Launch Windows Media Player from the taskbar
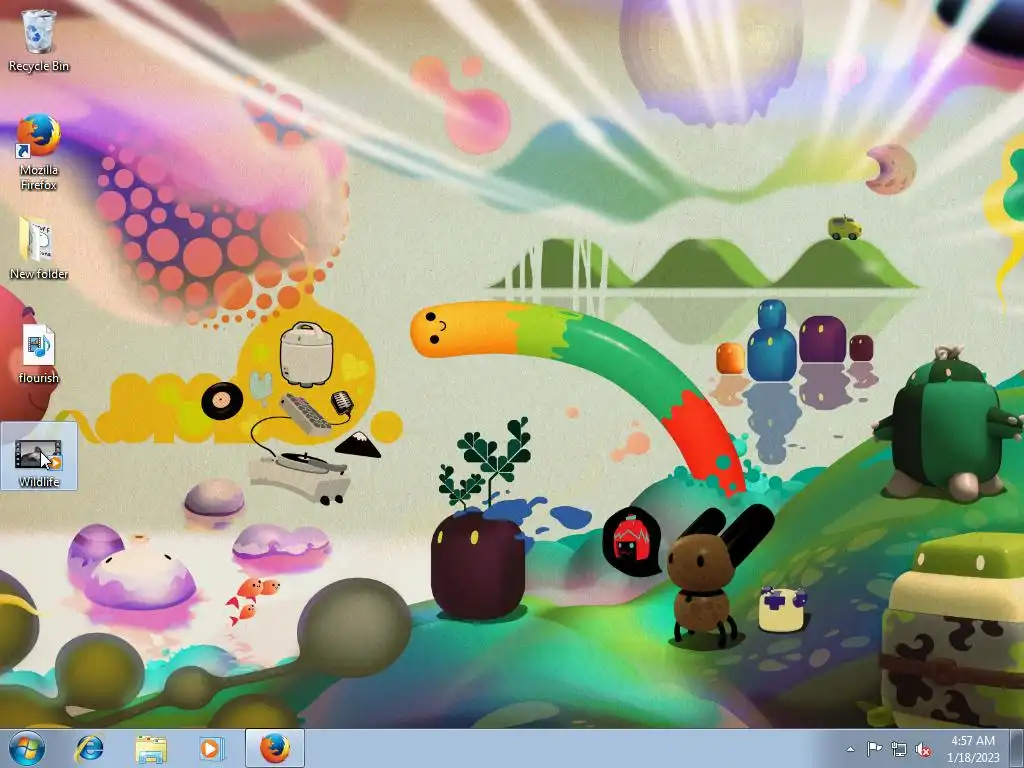The image size is (1024, 768). click(211, 748)
